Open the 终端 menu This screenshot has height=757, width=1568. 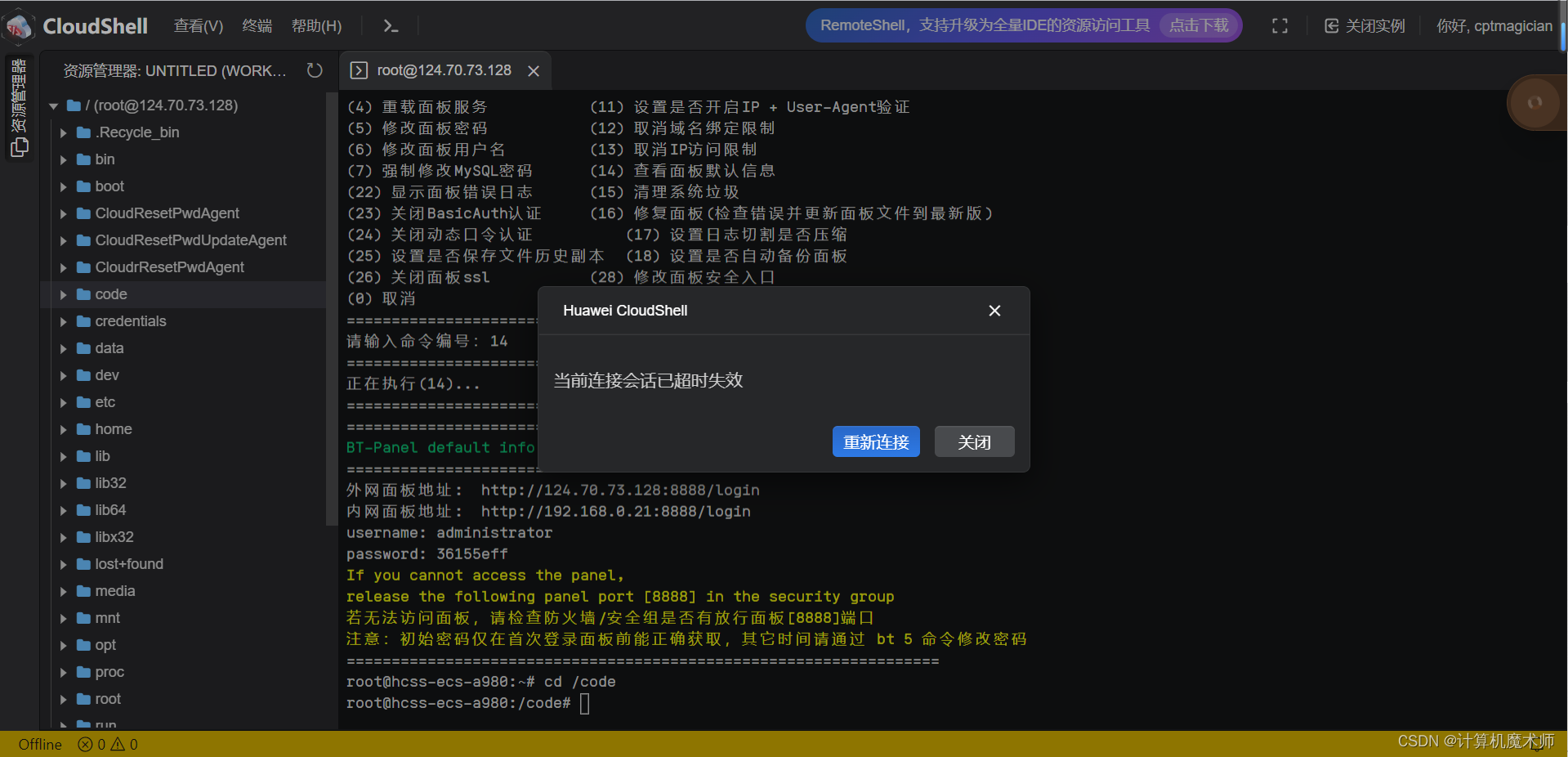(x=257, y=26)
